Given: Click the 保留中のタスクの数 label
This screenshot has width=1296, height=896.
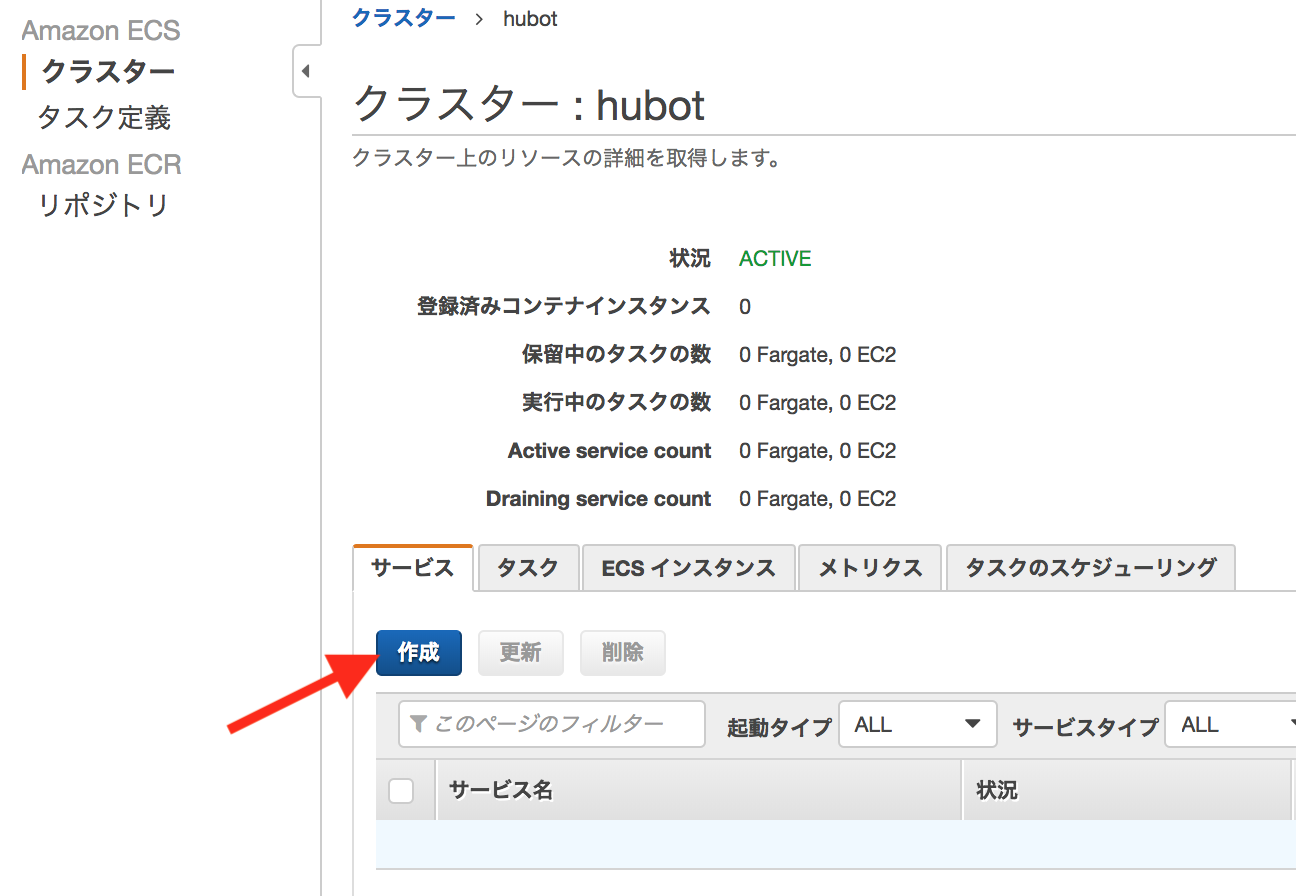Looking at the screenshot, I should pos(616,354).
